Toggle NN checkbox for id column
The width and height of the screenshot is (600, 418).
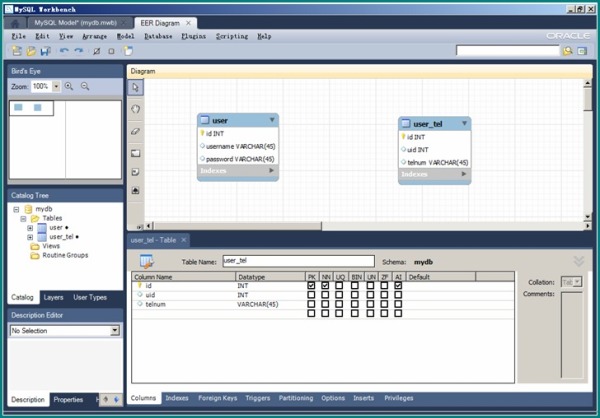point(325,286)
